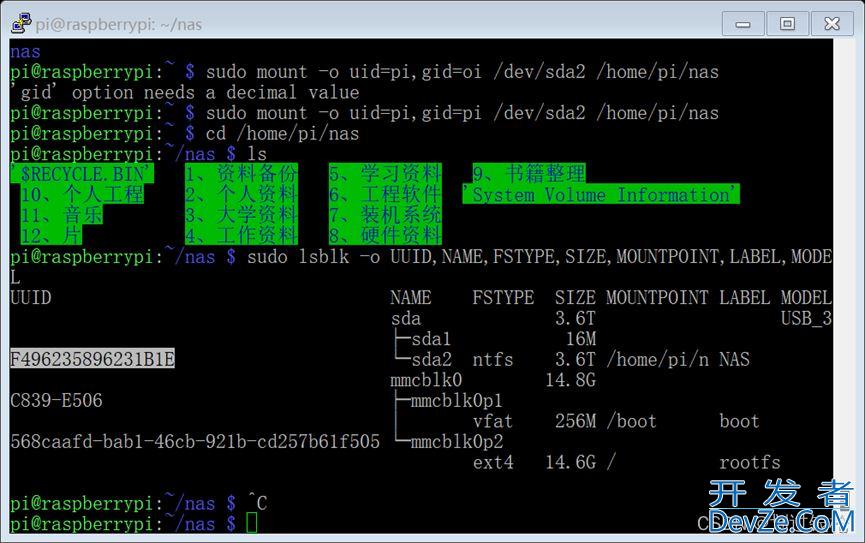Click the mount command containing gid=oi
The height and width of the screenshot is (543, 865).
click(x=462, y=71)
